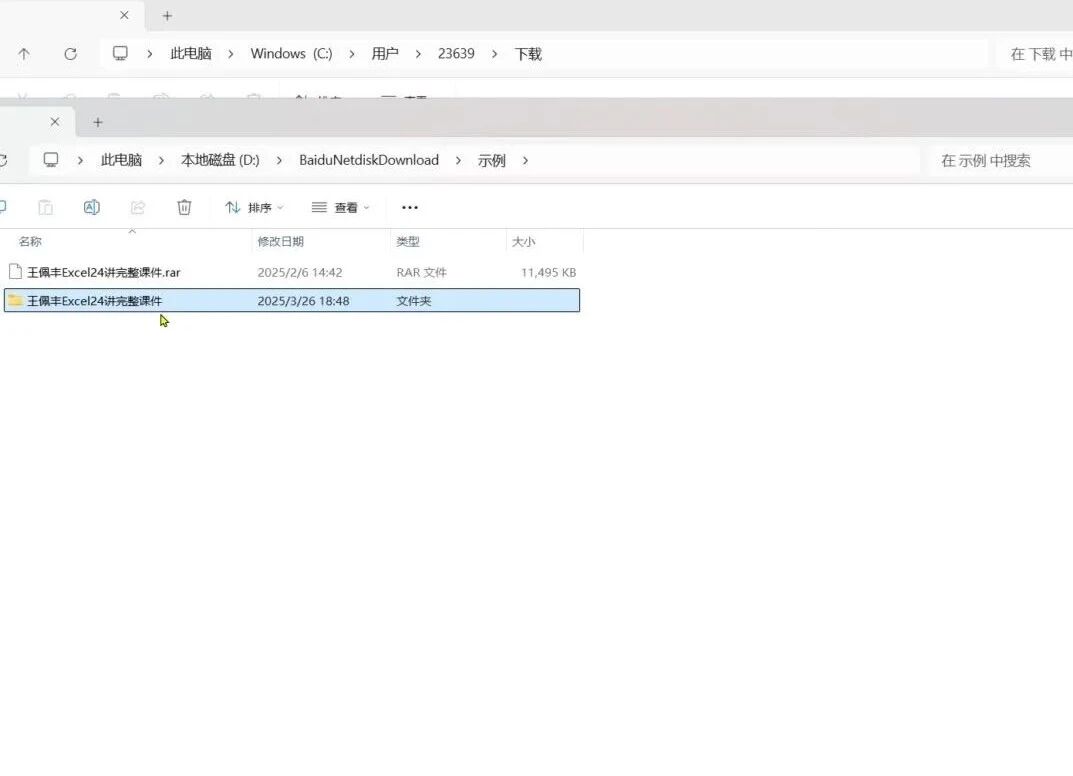Image resolution: width=1073 pixels, height=776 pixels.
Task: Expand chevron after 用户 breadcrumb
Action: point(418,53)
